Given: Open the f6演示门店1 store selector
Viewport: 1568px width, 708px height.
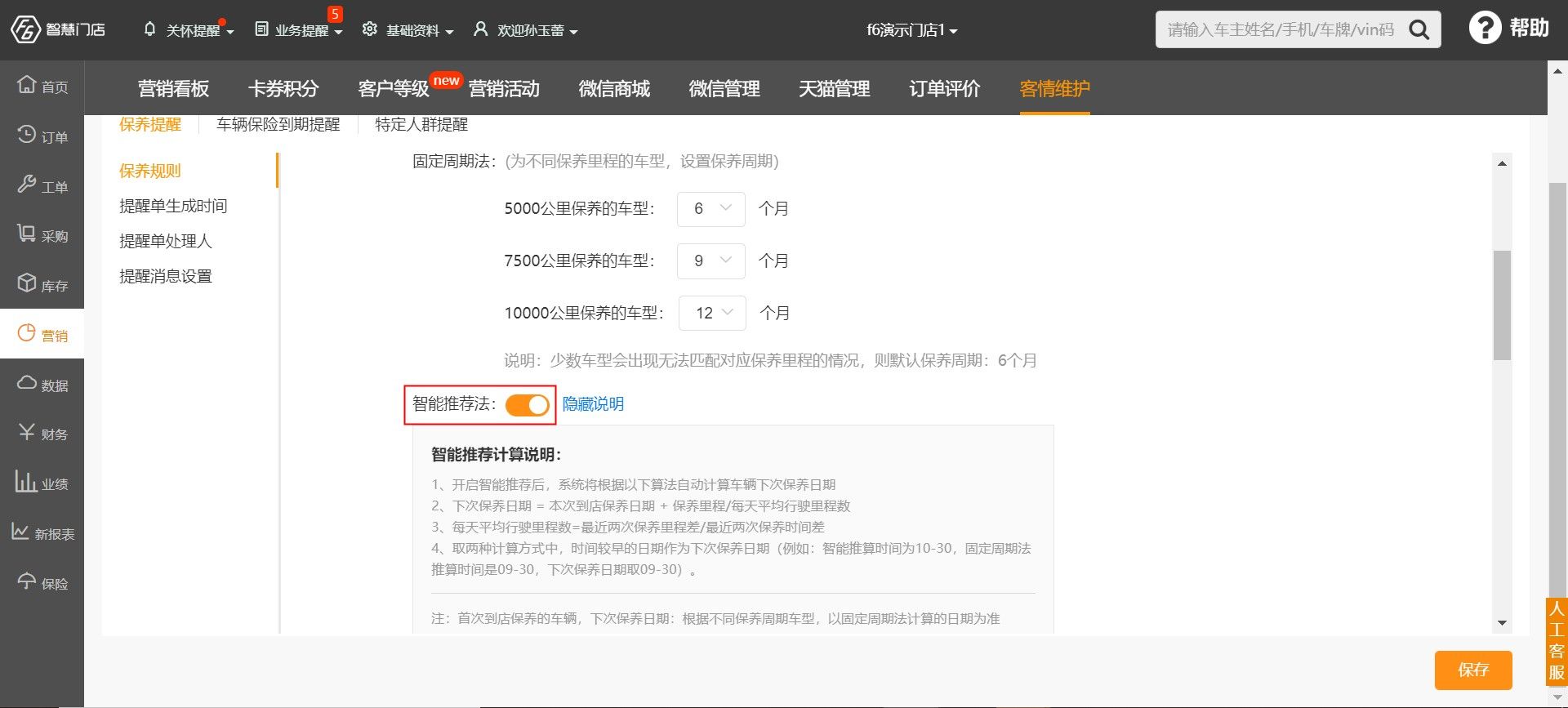Looking at the screenshot, I should pyautogui.click(x=912, y=30).
